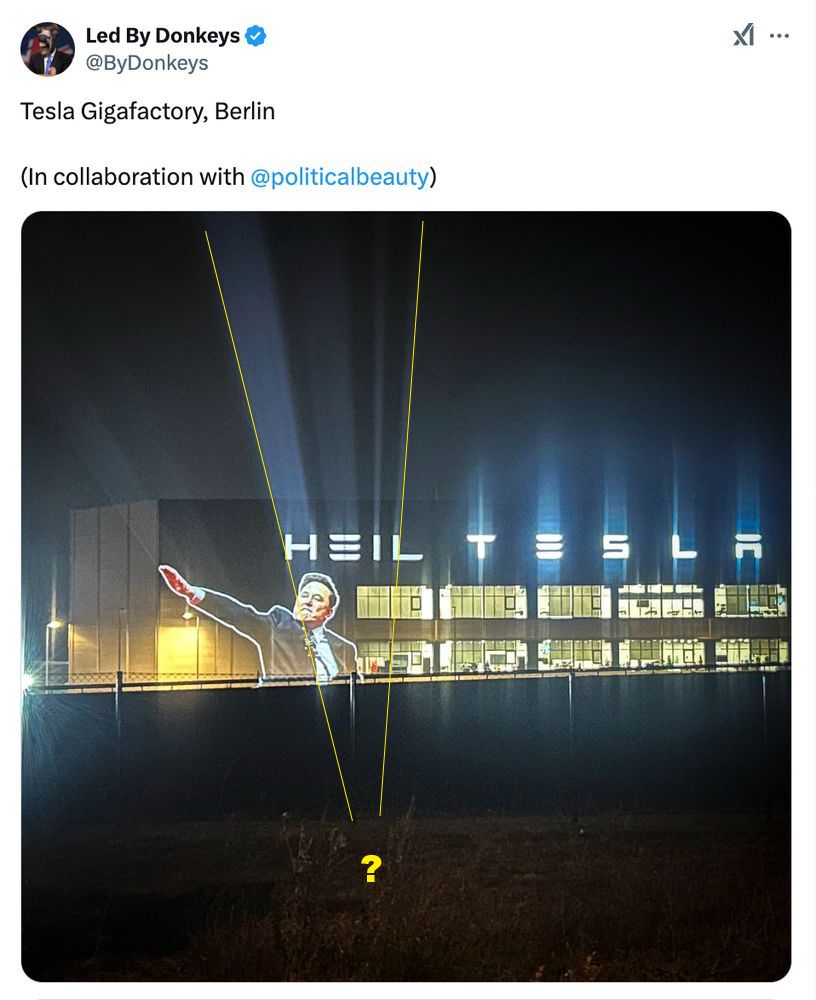
Task: Open the tweet options ellipsis menu
Action: [779, 34]
